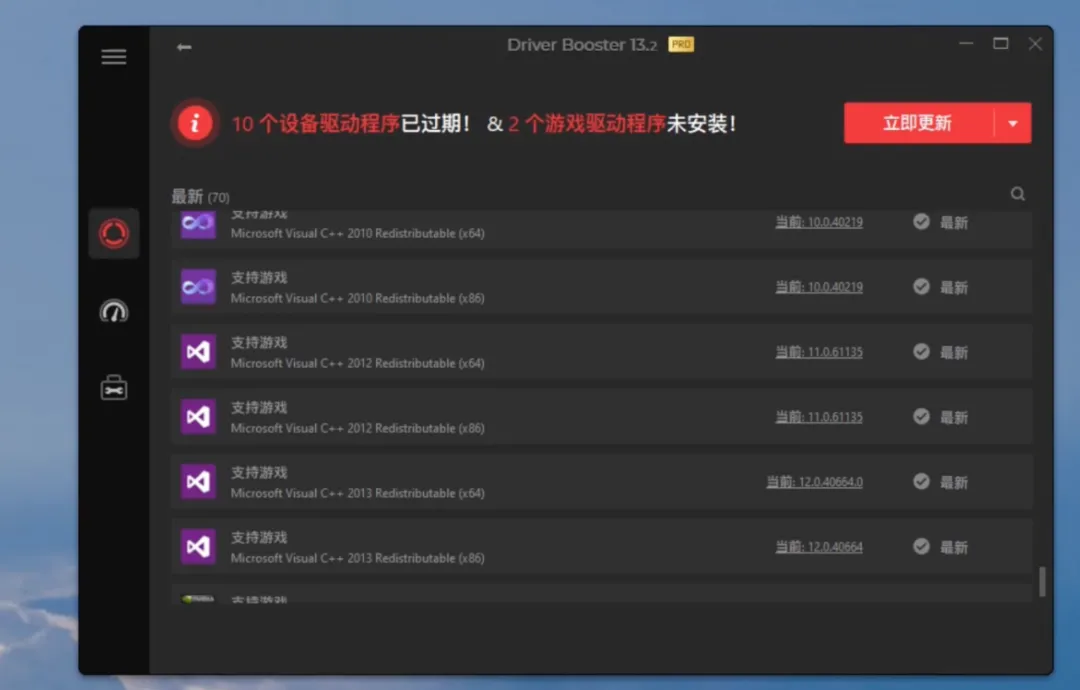
Task: Click check mark for Visual C++ 2013 (x64)
Action: [922, 481]
